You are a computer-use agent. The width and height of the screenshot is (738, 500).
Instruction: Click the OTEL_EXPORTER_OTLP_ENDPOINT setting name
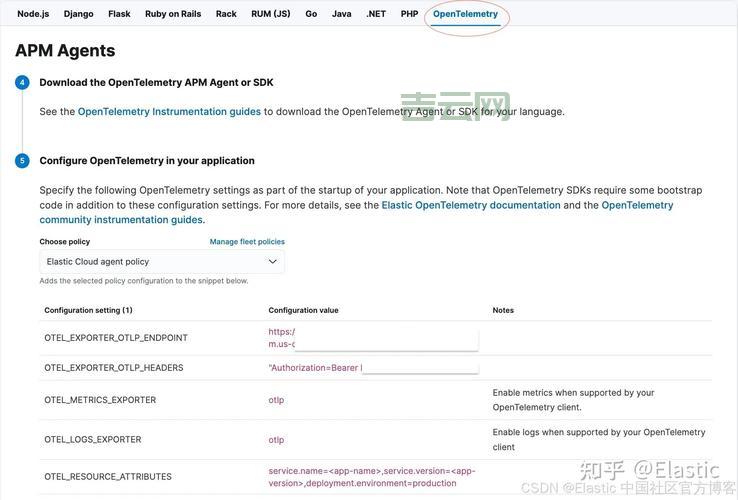point(116,338)
